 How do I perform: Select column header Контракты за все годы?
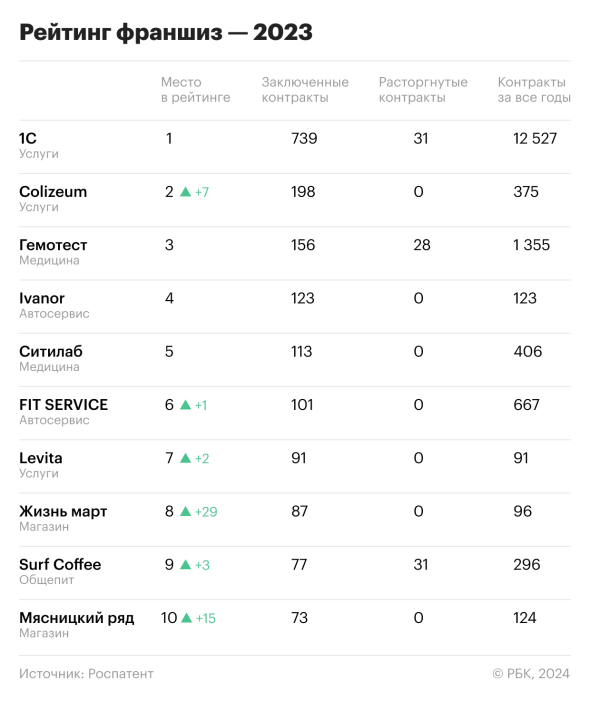534,90
